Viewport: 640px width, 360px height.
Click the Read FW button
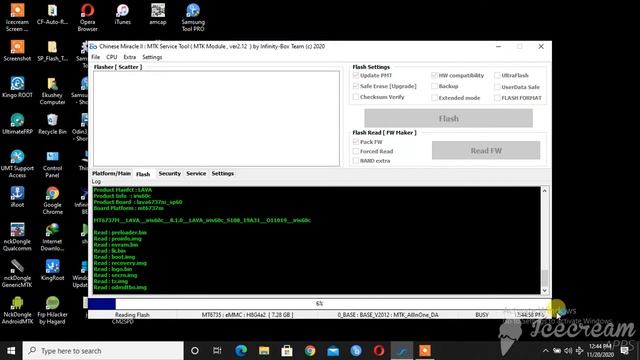(x=486, y=151)
